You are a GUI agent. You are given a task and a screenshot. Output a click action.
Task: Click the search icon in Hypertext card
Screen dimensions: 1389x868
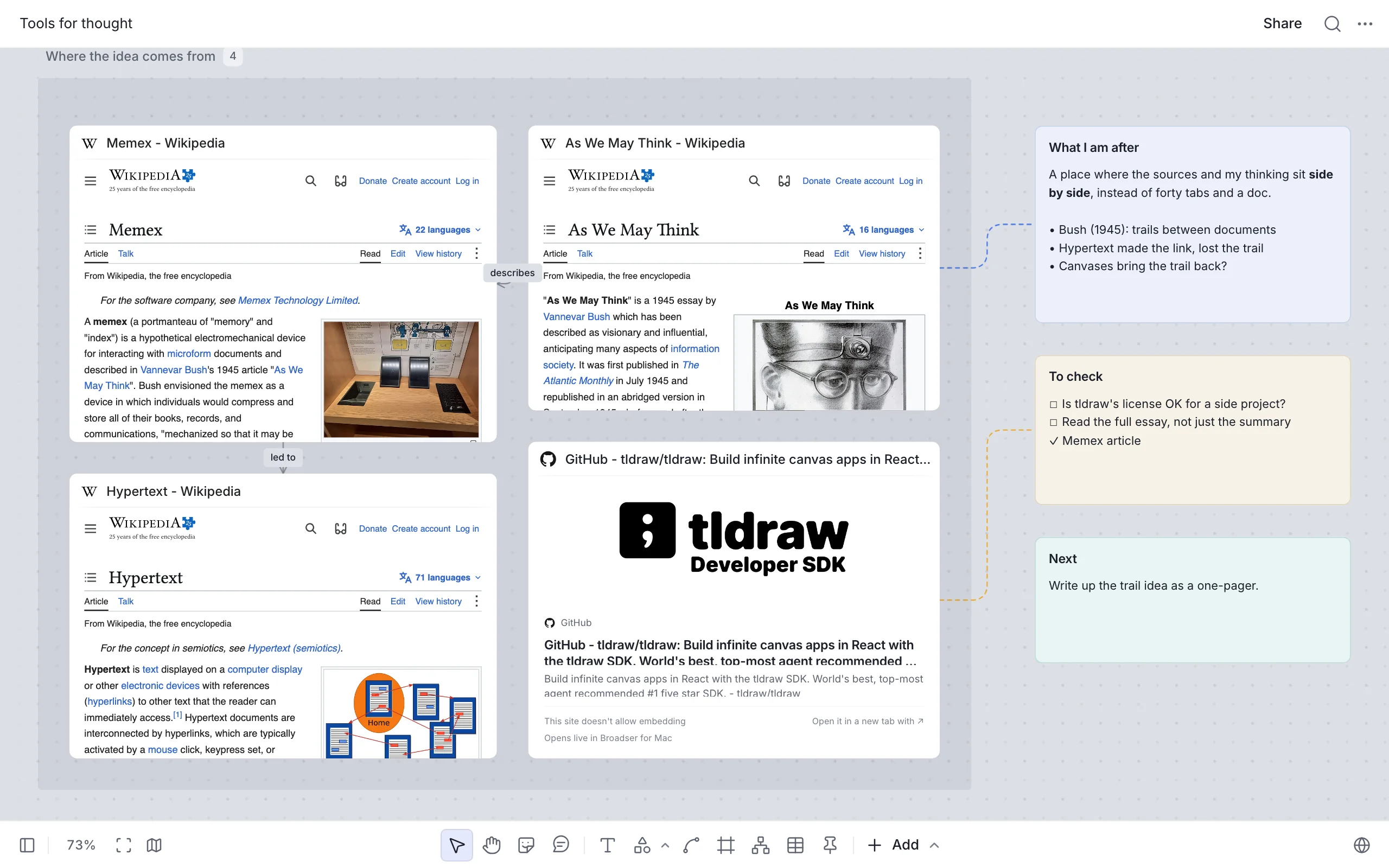tap(310, 529)
